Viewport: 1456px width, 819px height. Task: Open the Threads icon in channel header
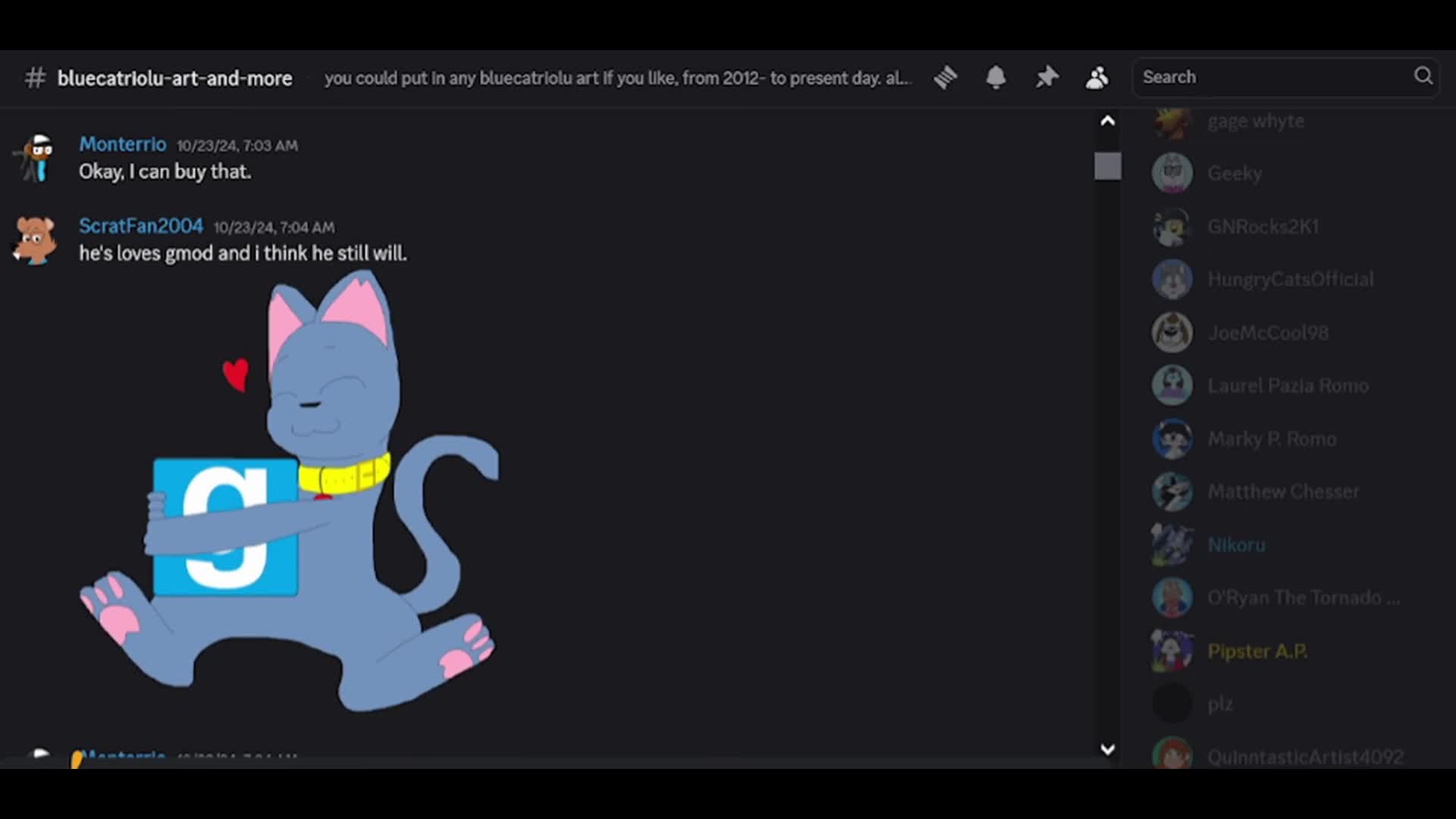946,77
